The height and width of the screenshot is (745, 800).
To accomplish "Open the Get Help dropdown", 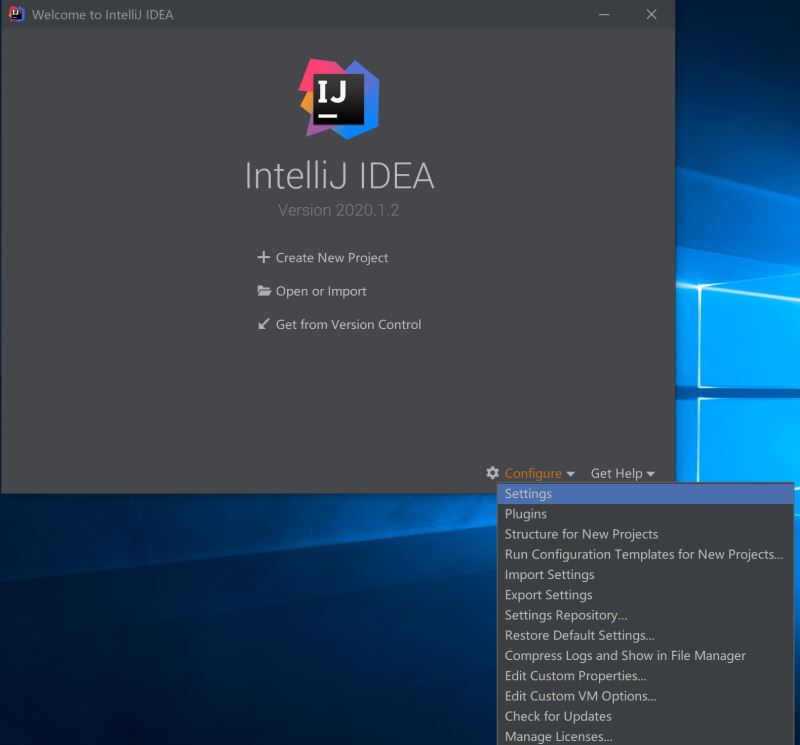I will click(x=622, y=473).
